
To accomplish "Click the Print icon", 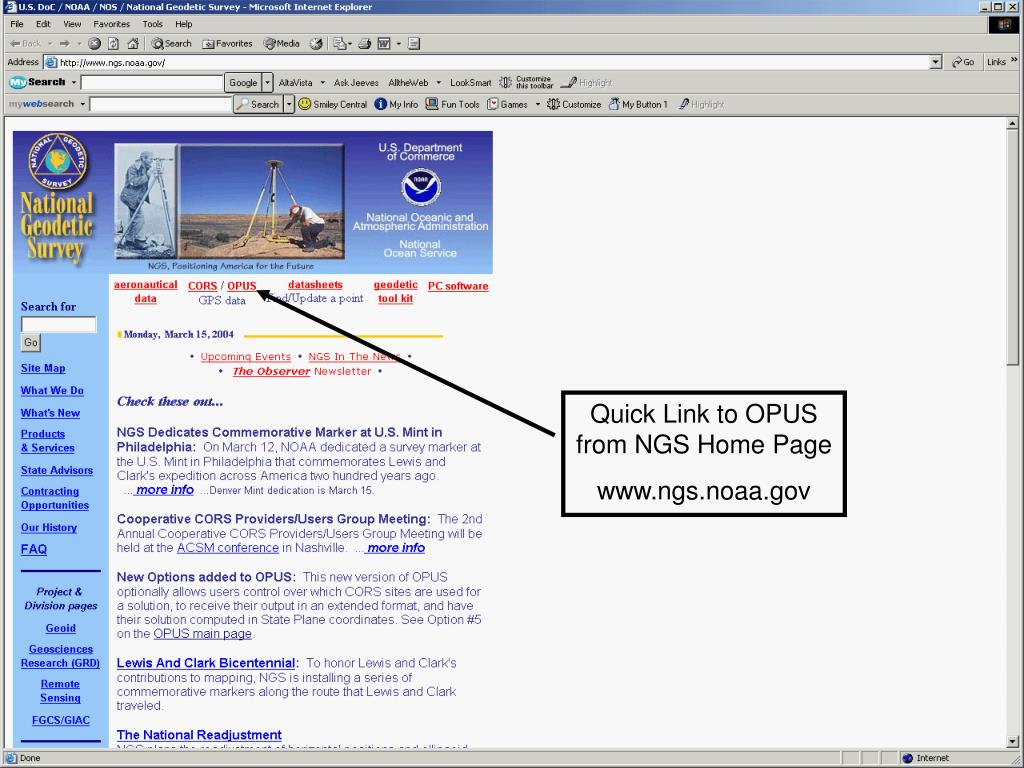I will click(x=364, y=44).
